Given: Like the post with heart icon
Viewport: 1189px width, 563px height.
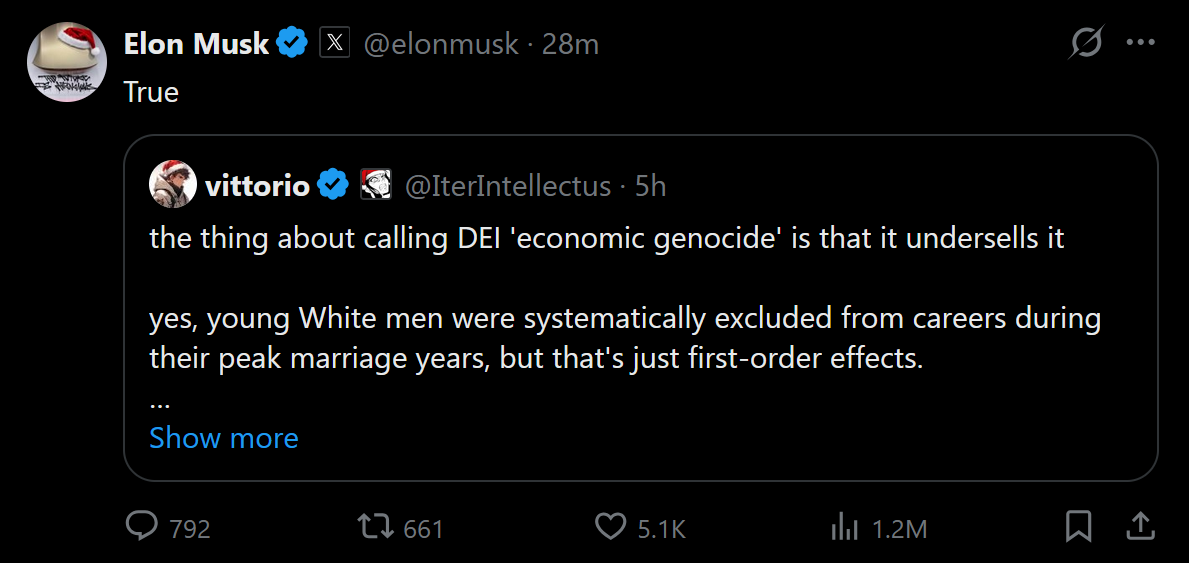Looking at the screenshot, I should [x=610, y=527].
